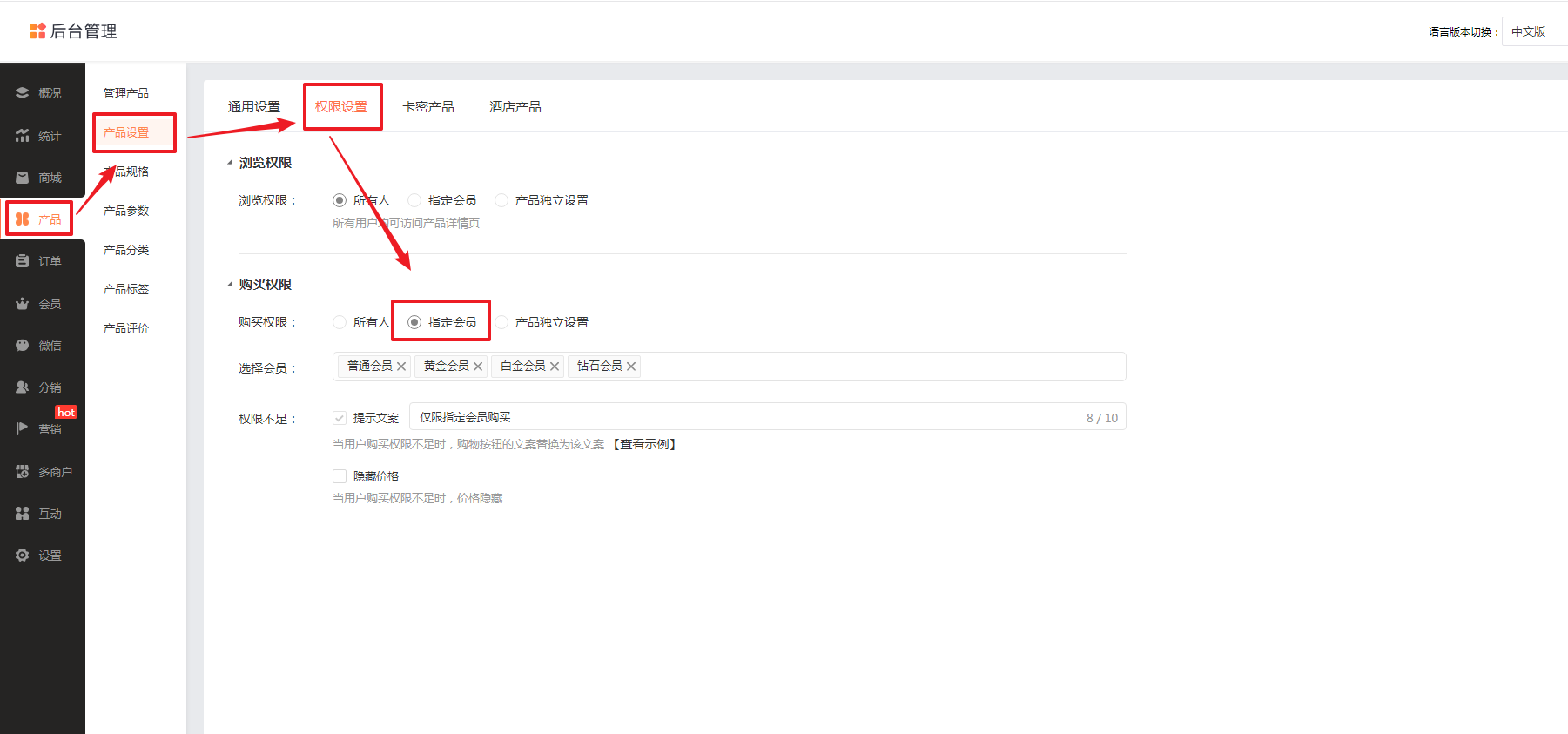Screen dimensions: 1568x734
Task: Open the 营销 marketing flag icon
Action: point(23,429)
